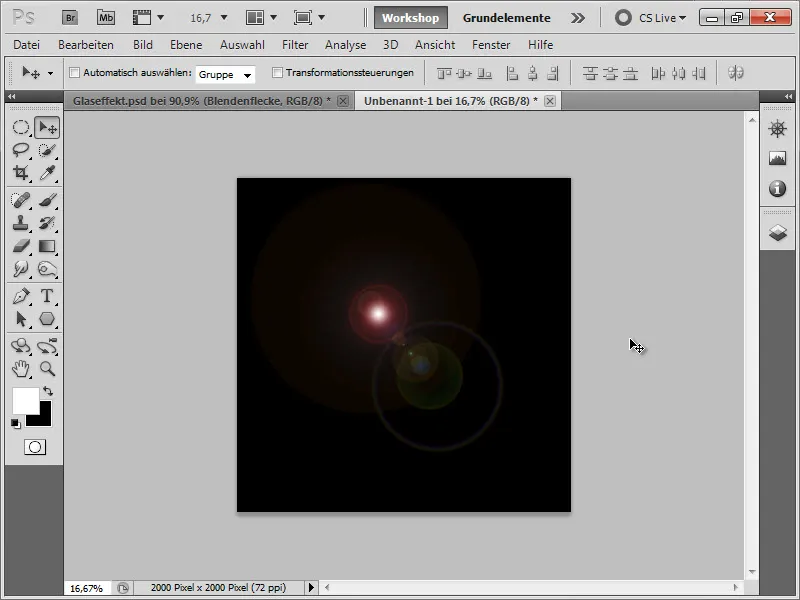The height and width of the screenshot is (600, 800).
Task: Click the foreground color swatch
Action: coord(28,400)
